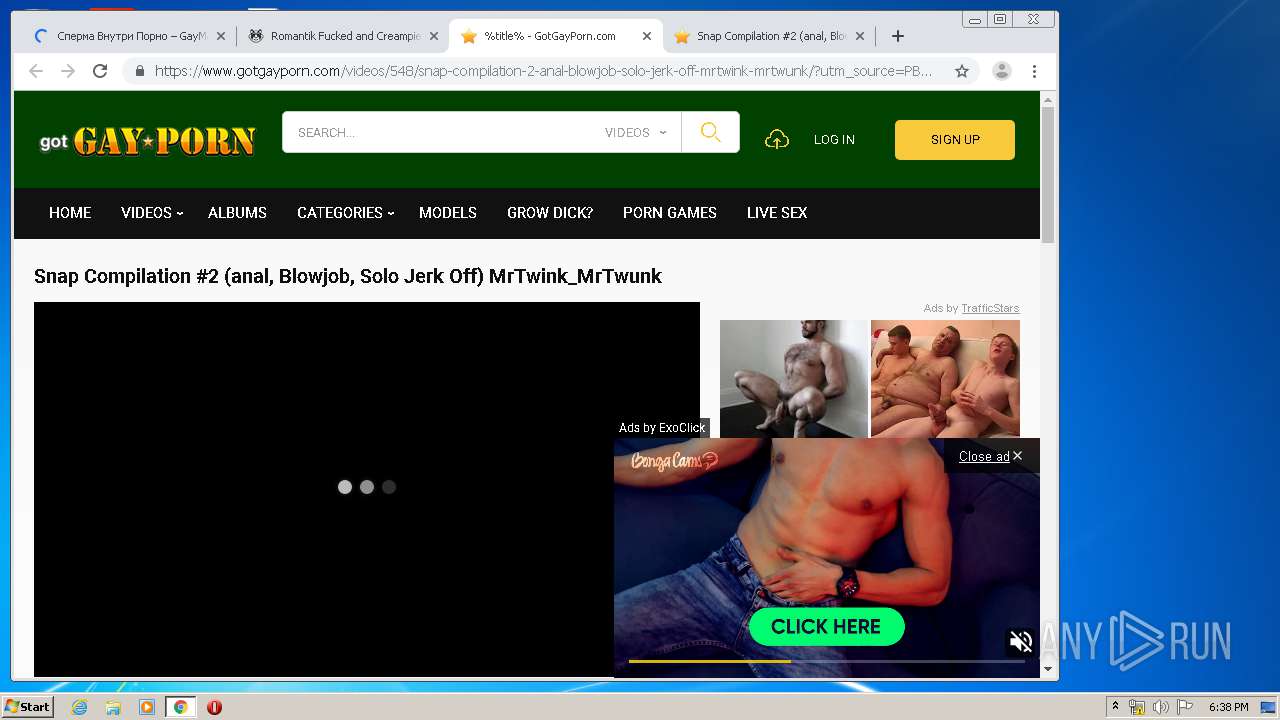This screenshot has height=720, width=1280.
Task: Click the Opera taskbar icon
Action: [x=214, y=707]
